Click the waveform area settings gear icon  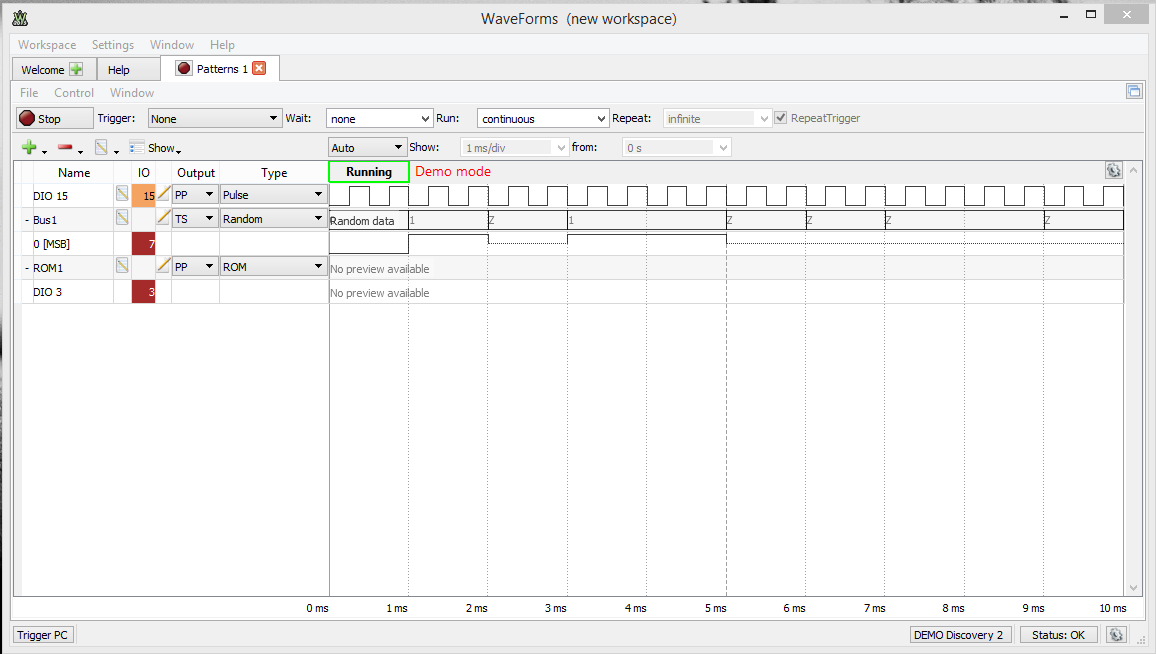pyautogui.click(x=1113, y=171)
